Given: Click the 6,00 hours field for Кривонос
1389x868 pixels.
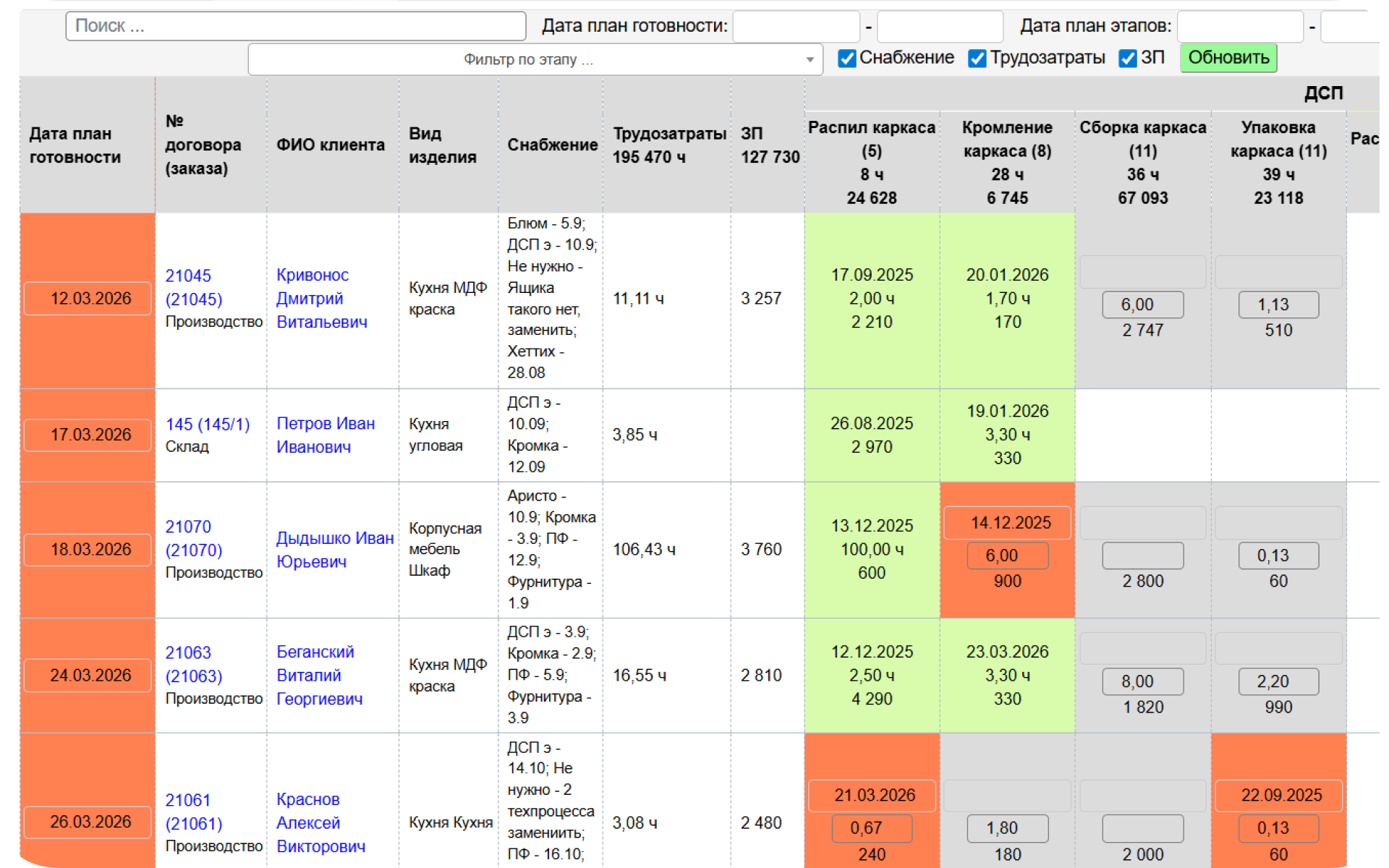Looking at the screenshot, I should pos(1142,305).
